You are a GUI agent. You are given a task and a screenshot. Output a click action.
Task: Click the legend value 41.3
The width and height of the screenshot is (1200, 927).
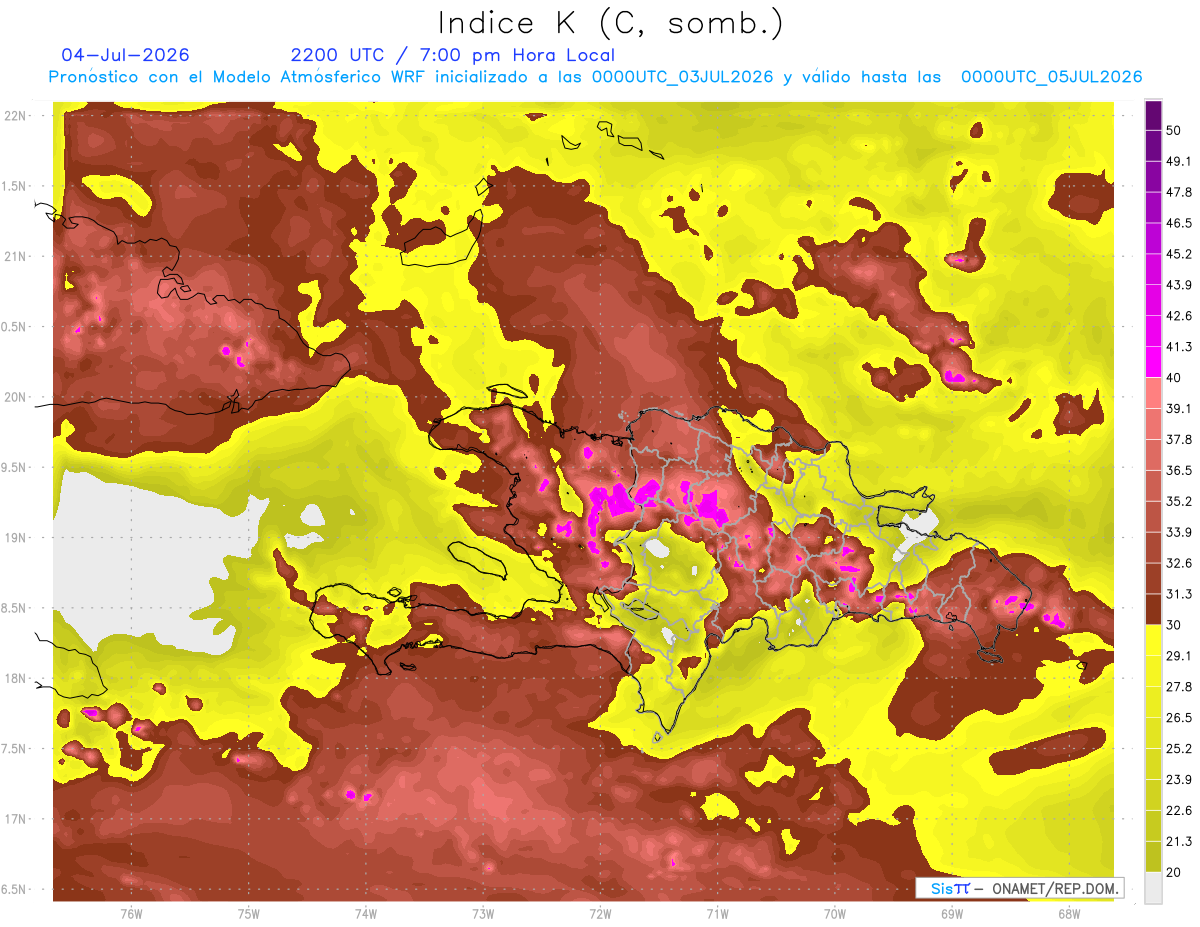coord(1179,348)
